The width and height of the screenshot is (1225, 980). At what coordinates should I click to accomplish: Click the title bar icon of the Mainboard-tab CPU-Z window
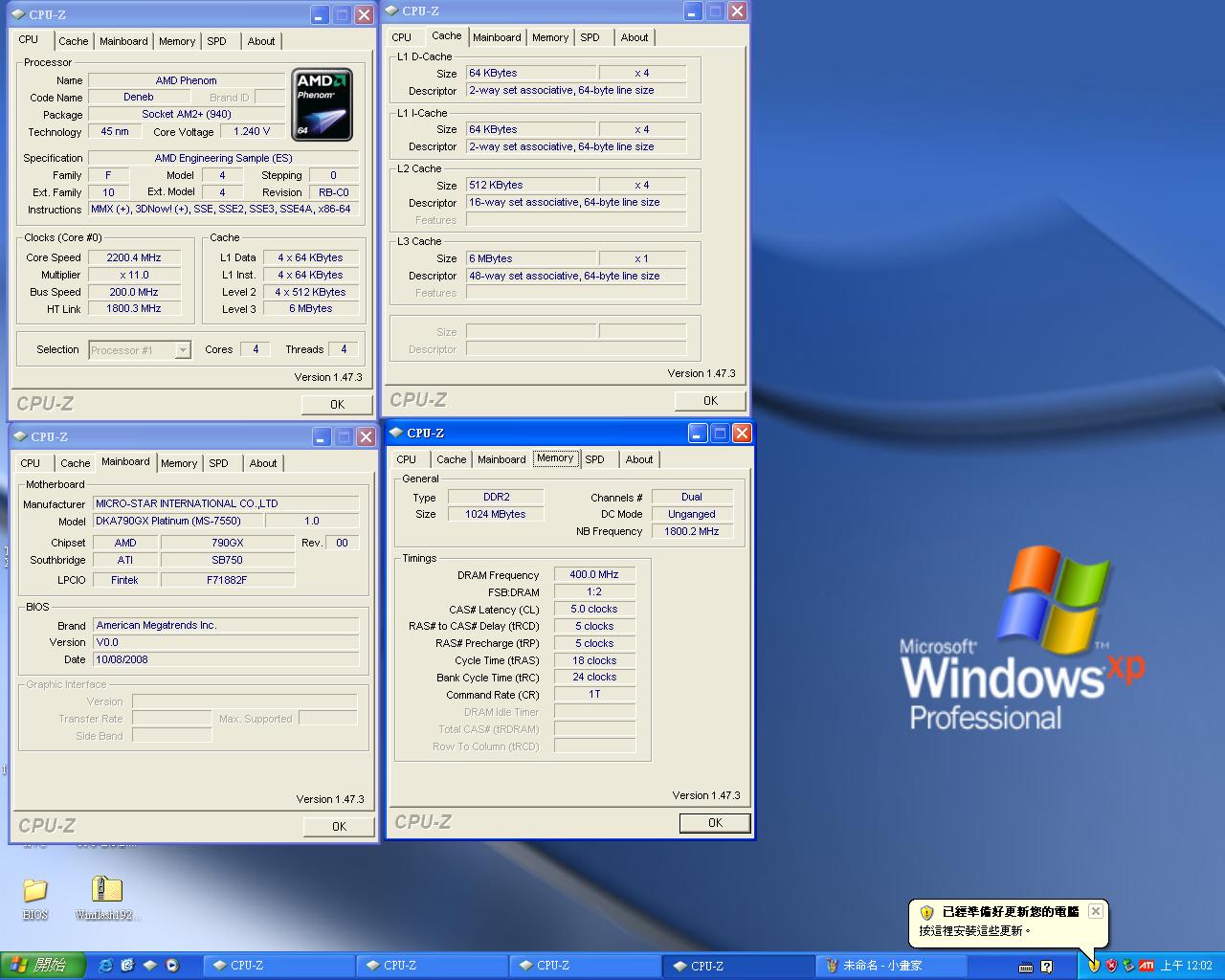(x=19, y=436)
